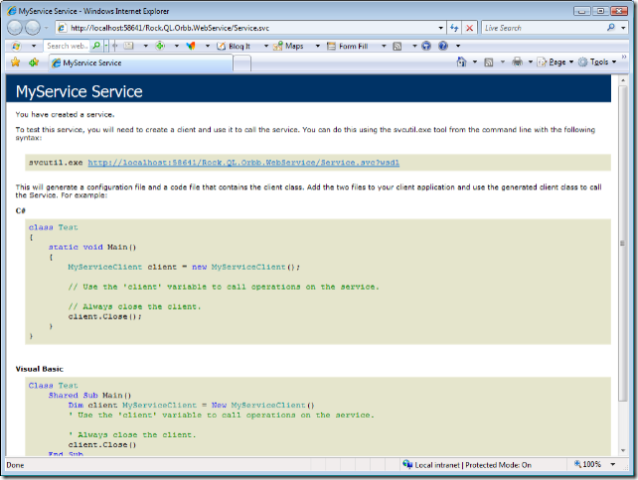Image resolution: width=638 pixels, height=480 pixels.
Task: Click the blue Help question mark icon
Action: 443,46
